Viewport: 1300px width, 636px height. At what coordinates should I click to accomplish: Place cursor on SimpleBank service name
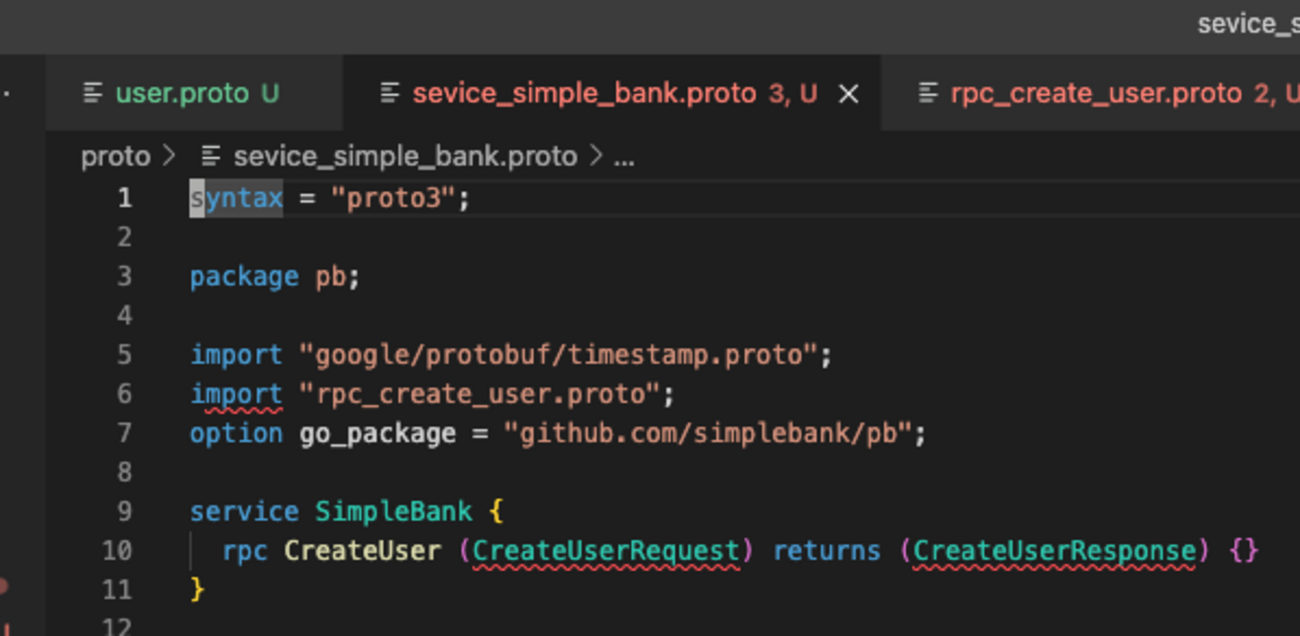[x=393, y=512]
